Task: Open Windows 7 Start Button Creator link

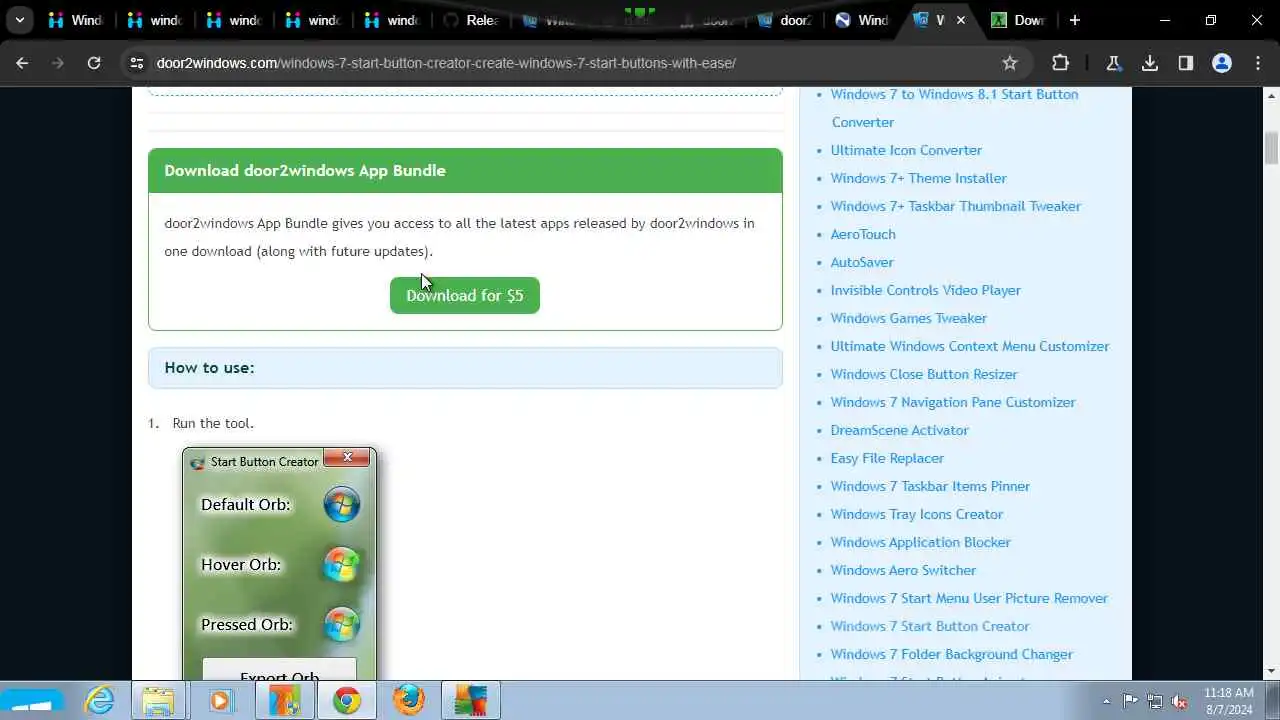Action: point(929,626)
